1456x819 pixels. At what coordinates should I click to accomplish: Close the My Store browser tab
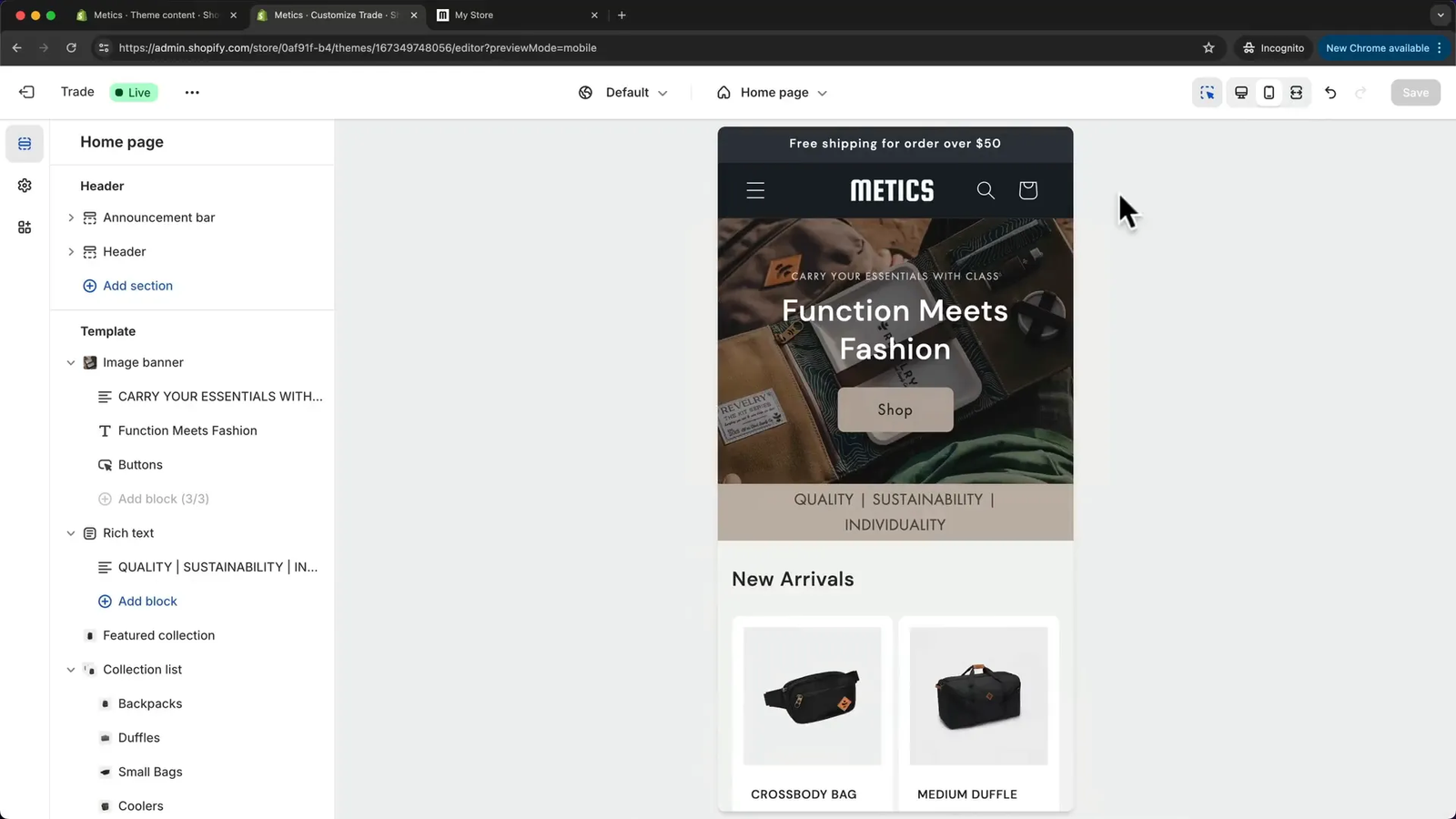pyautogui.click(x=594, y=15)
